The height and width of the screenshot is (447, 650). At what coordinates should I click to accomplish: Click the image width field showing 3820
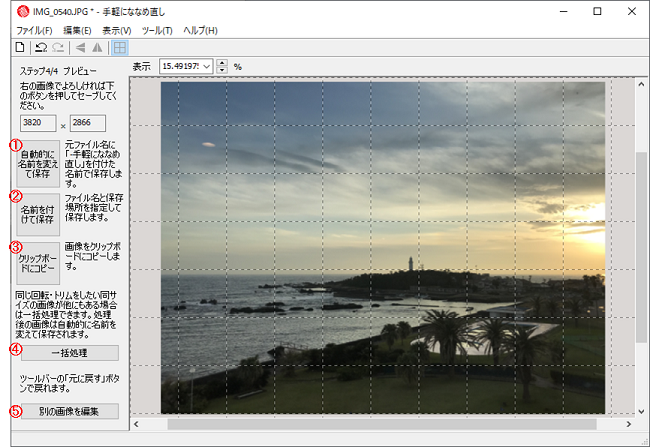click(x=38, y=123)
